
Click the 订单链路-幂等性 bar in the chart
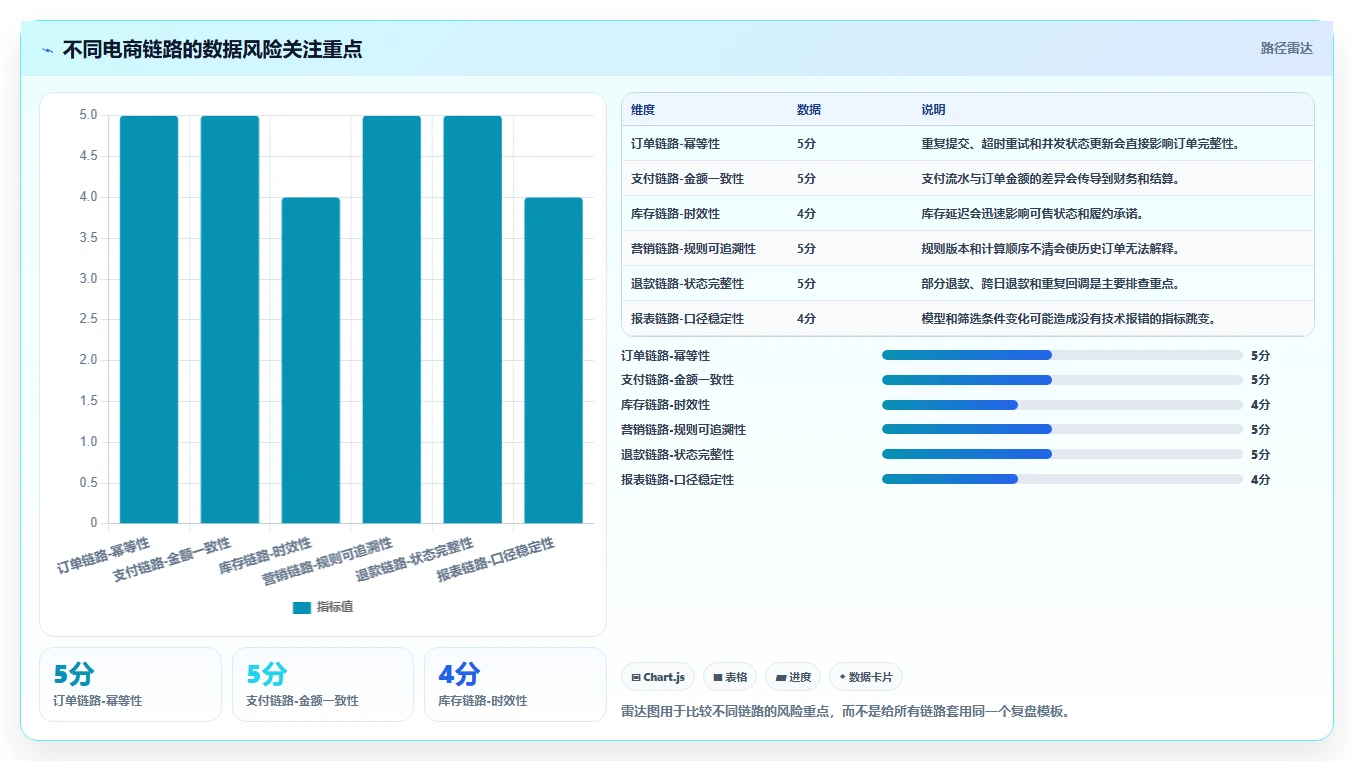(149, 319)
